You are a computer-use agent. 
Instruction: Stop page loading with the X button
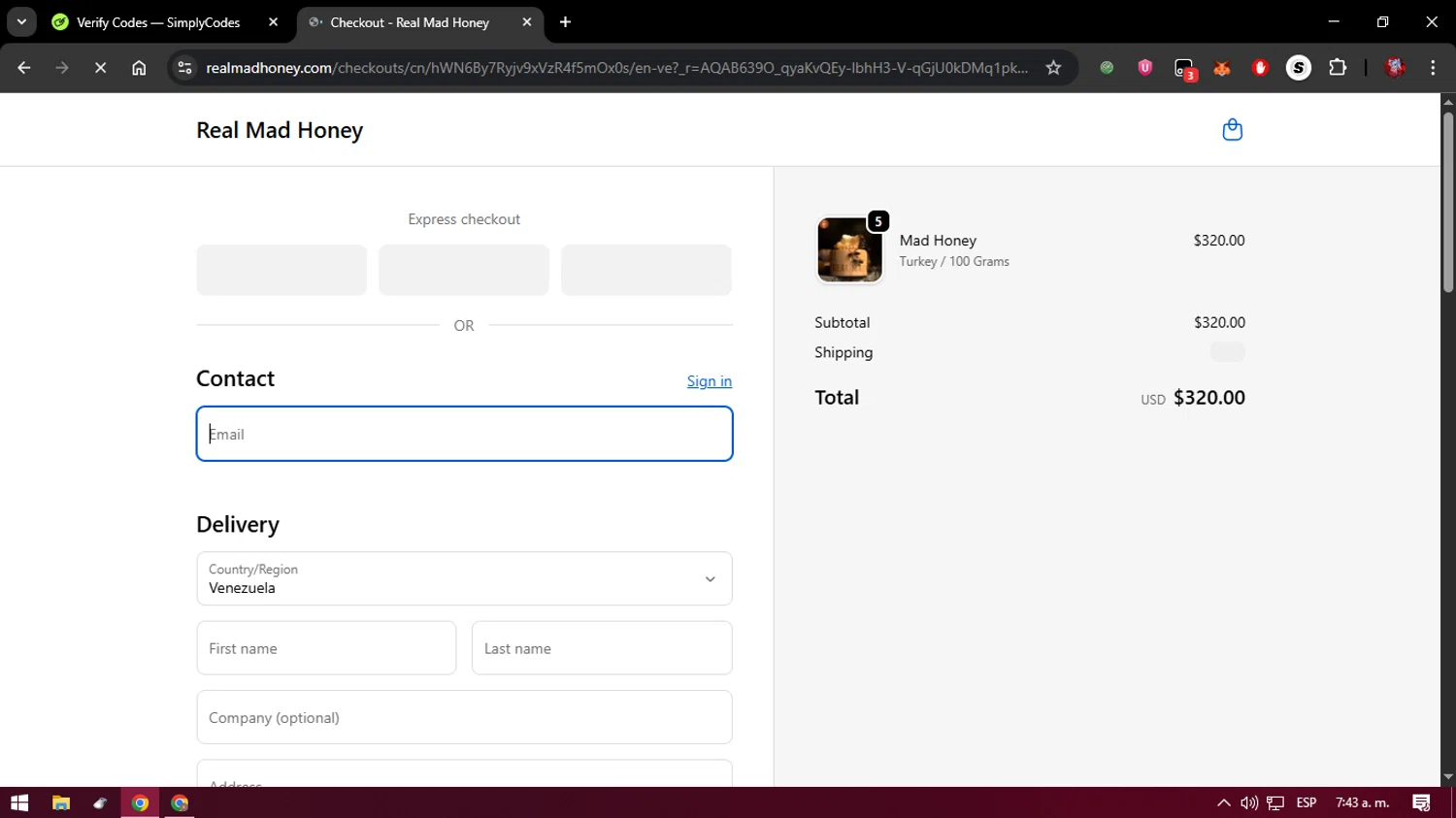(100, 68)
